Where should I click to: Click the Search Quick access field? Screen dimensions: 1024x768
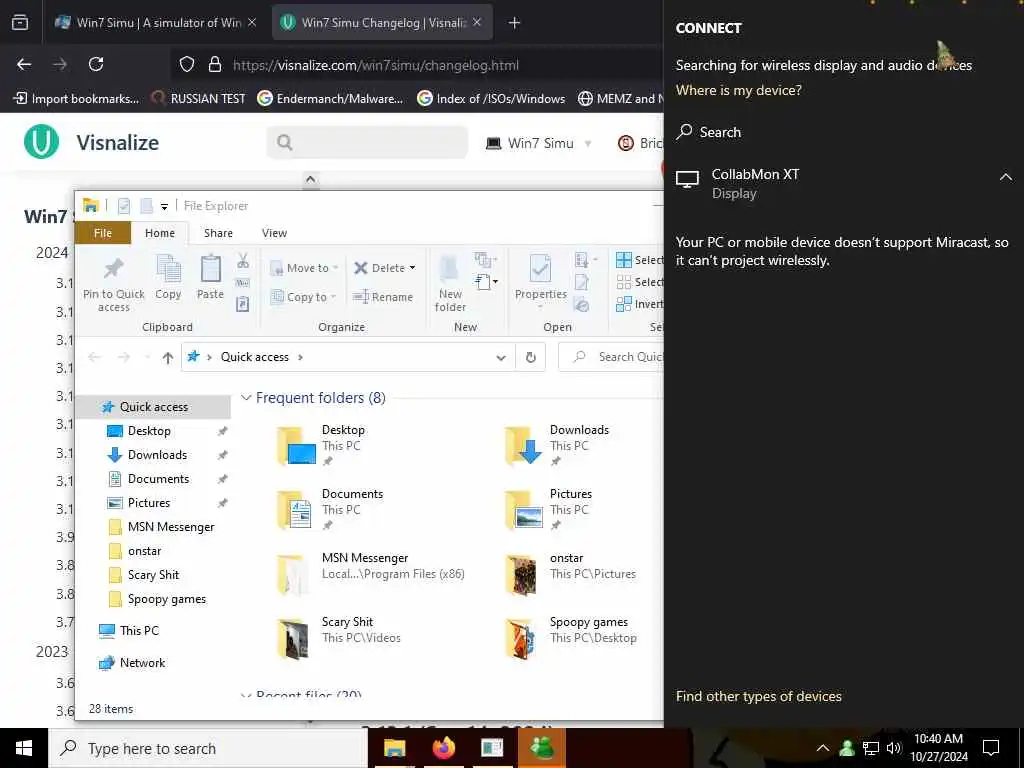point(611,357)
